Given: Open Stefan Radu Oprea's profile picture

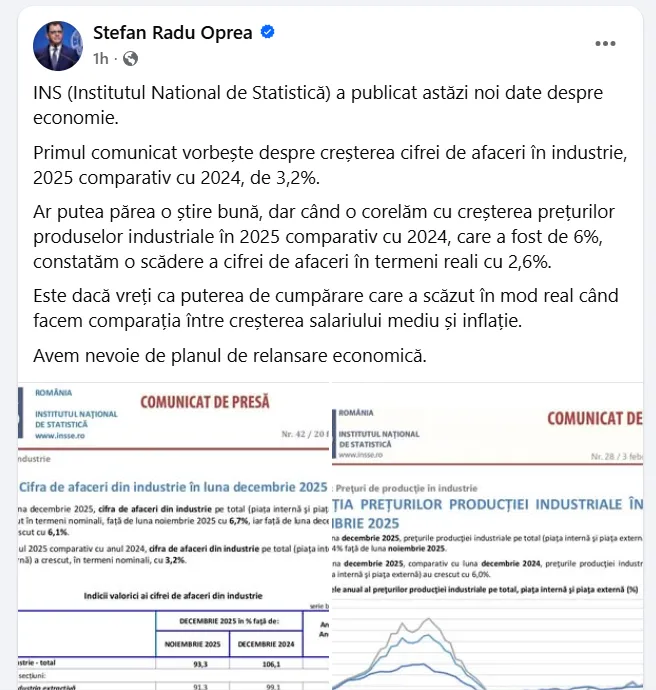Looking at the screenshot, I should coord(57,45).
